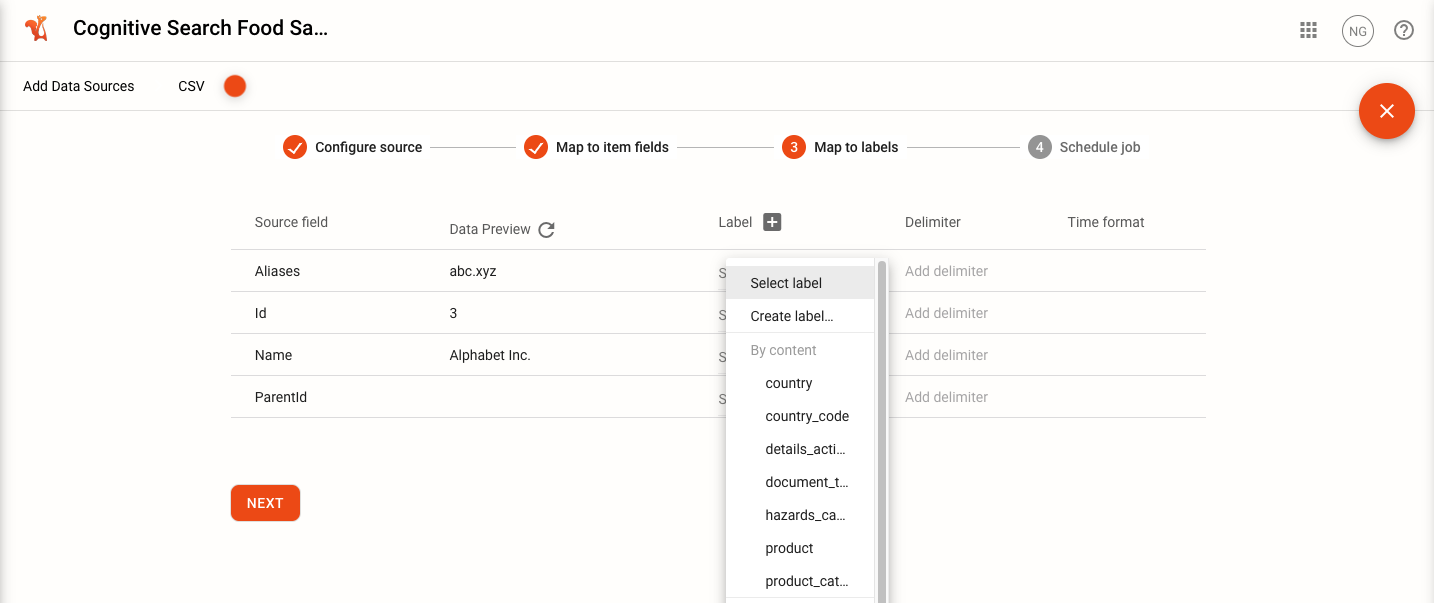Image resolution: width=1434 pixels, height=603 pixels.
Task: Select the 'hazards_ca…' label option
Action: [800, 515]
